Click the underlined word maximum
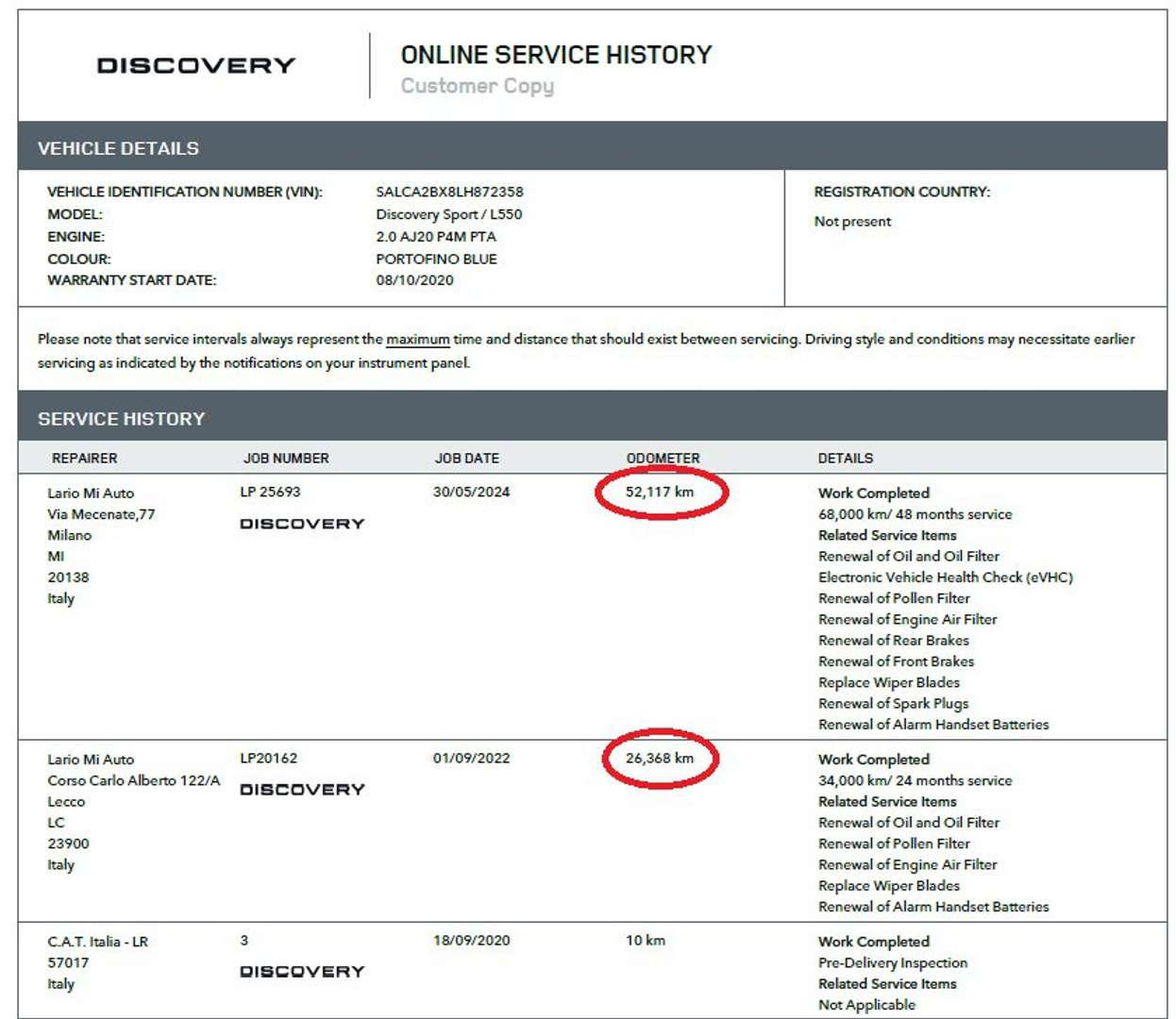Viewport: 1176px width, 1019px height. coord(418,340)
